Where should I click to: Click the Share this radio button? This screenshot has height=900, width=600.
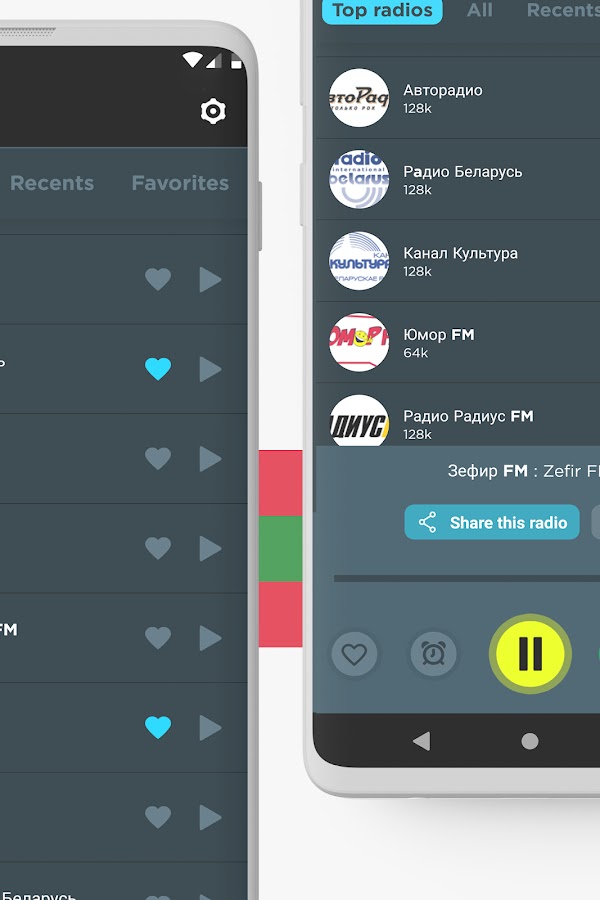492,522
